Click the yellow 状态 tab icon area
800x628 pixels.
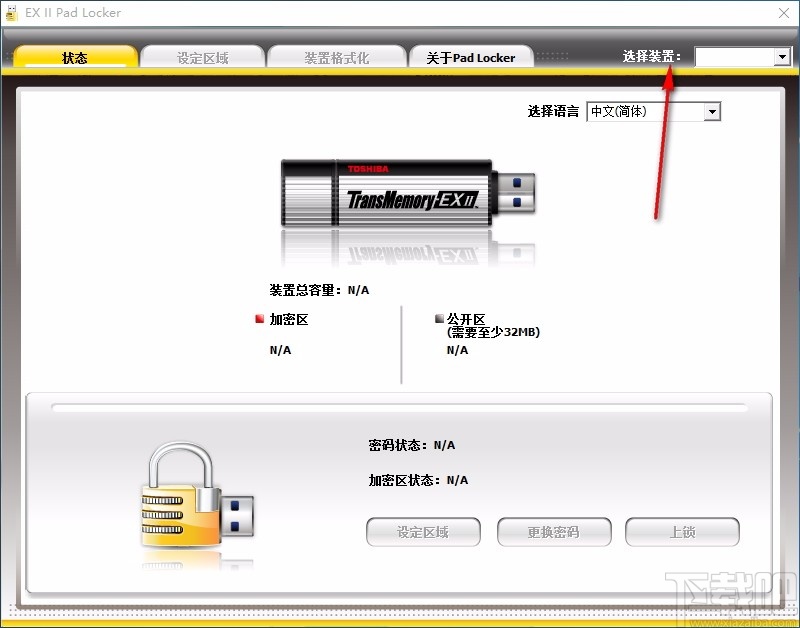click(75, 58)
